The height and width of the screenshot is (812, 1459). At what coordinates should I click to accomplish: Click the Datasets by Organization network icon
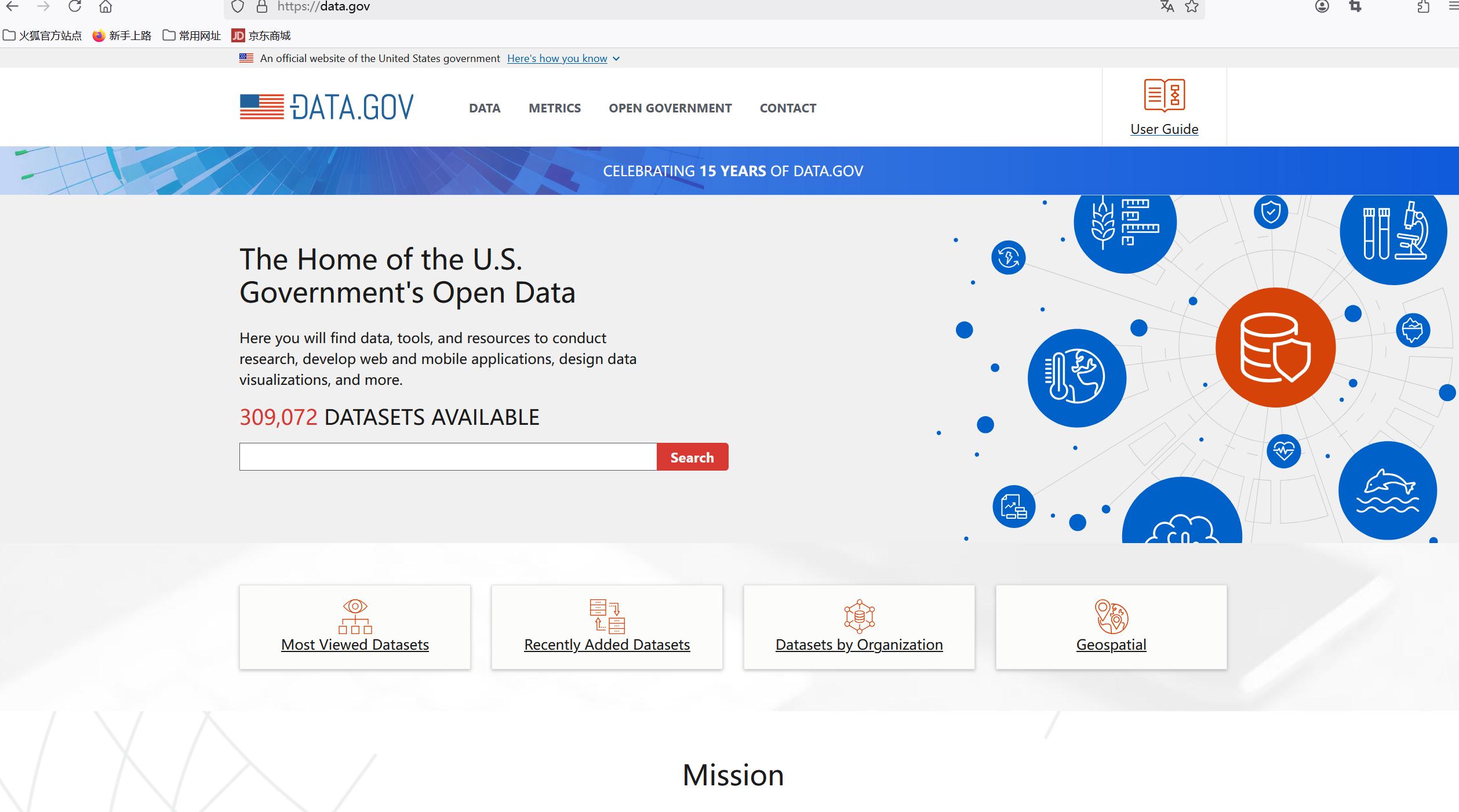[x=859, y=616]
